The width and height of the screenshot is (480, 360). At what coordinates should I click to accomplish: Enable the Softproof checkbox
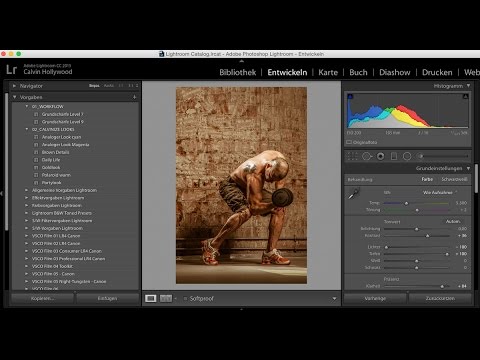(x=185, y=299)
